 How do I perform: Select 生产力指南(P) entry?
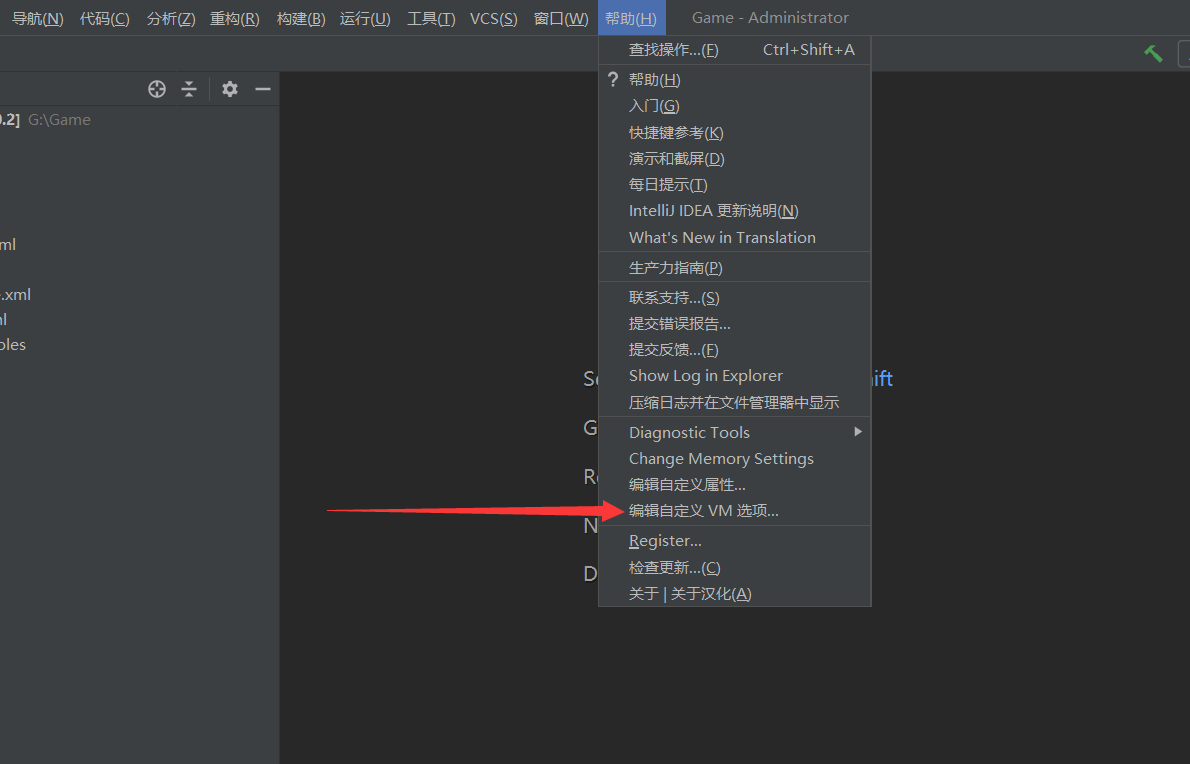735,268
